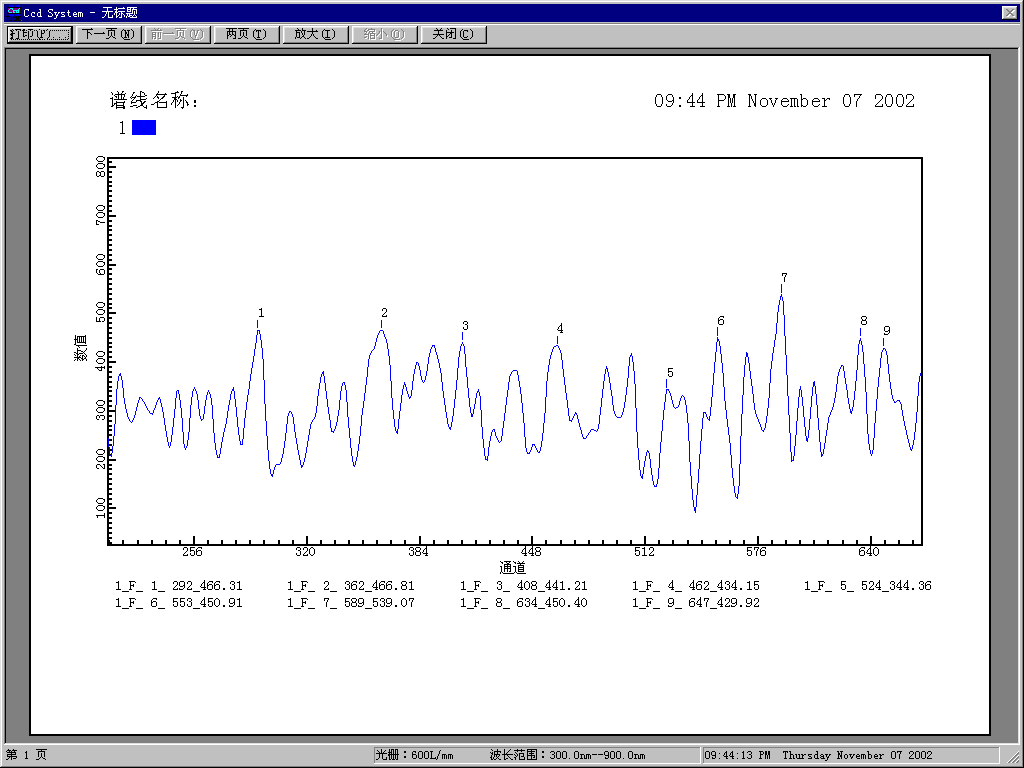Viewport: 1024px width, 768px height.
Task: Click the Ccd System title bar icon
Action: coord(13,12)
